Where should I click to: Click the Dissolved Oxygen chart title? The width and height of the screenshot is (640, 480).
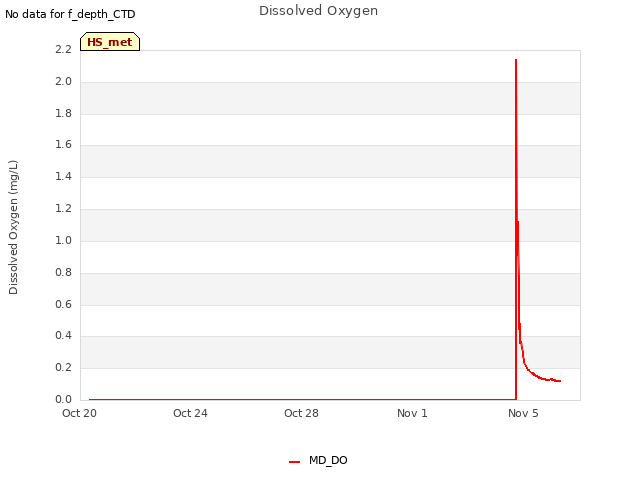click(x=318, y=11)
